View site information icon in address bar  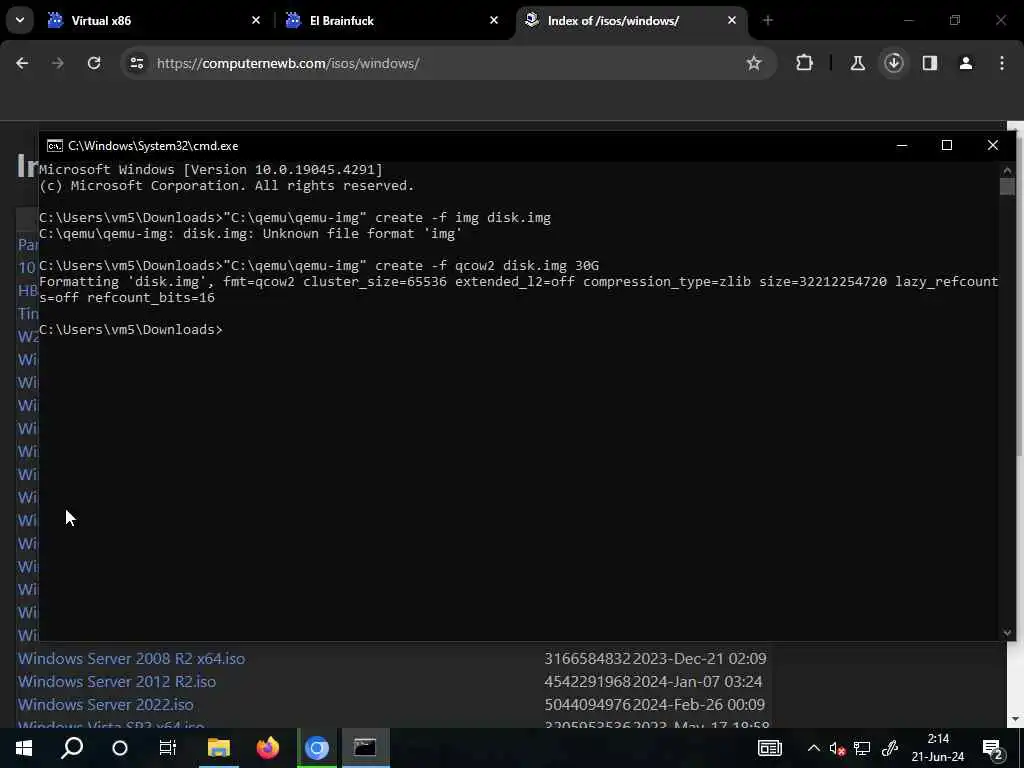click(x=136, y=63)
